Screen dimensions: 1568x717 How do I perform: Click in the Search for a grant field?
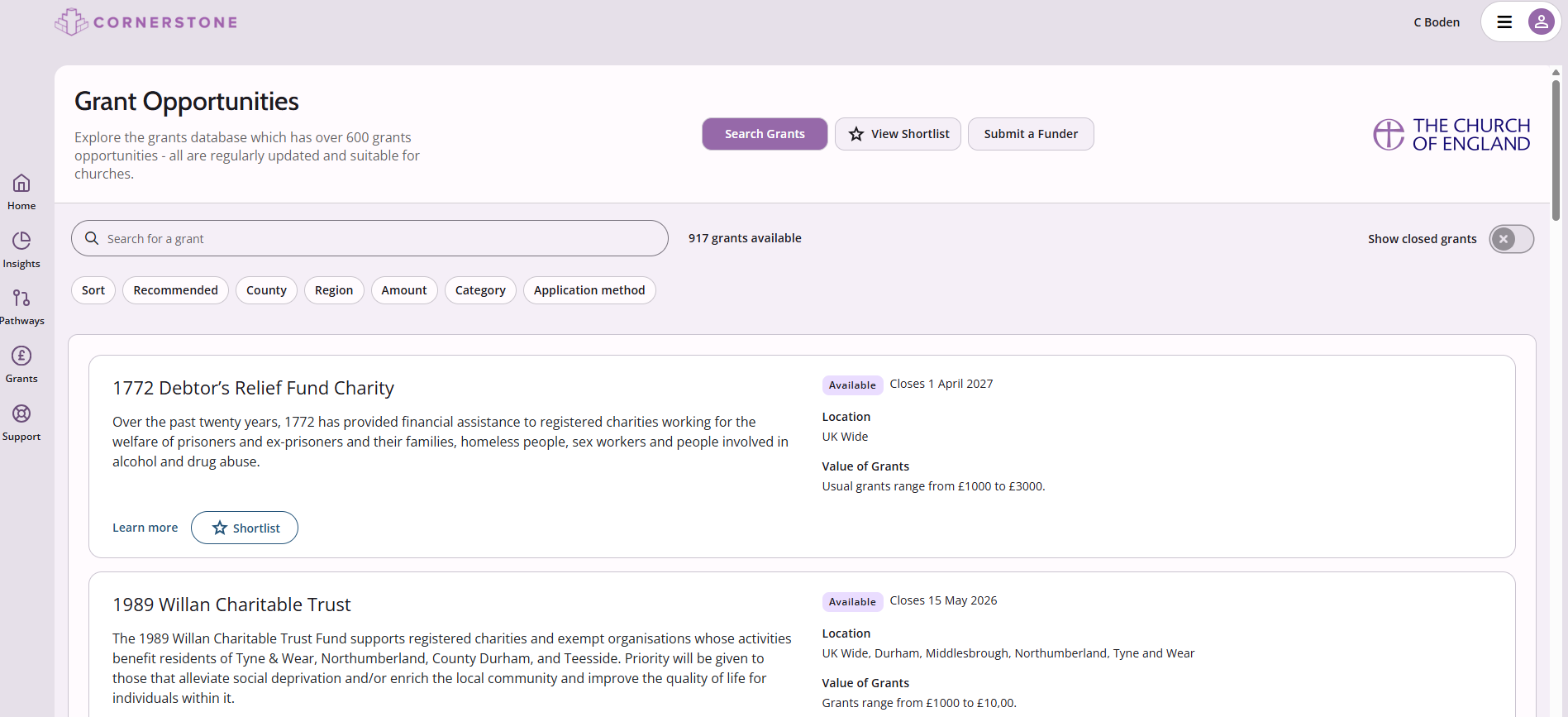369,238
